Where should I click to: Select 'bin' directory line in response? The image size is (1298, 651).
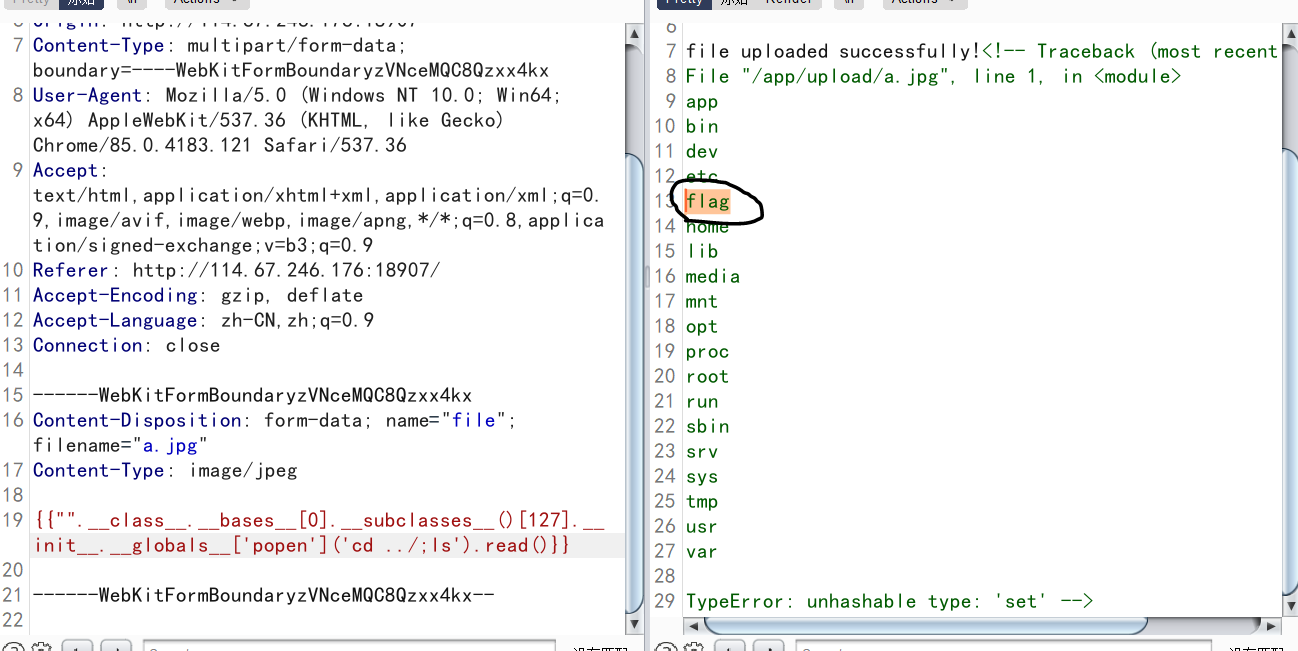pyautogui.click(x=702, y=126)
